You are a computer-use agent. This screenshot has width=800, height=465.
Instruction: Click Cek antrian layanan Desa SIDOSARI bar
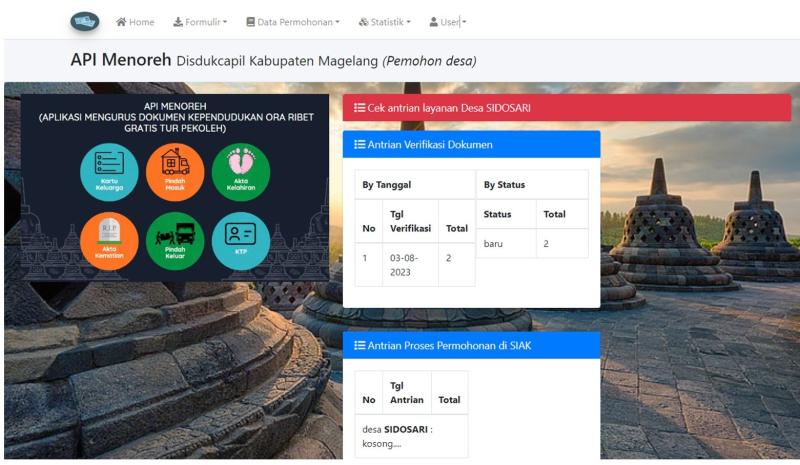566,108
